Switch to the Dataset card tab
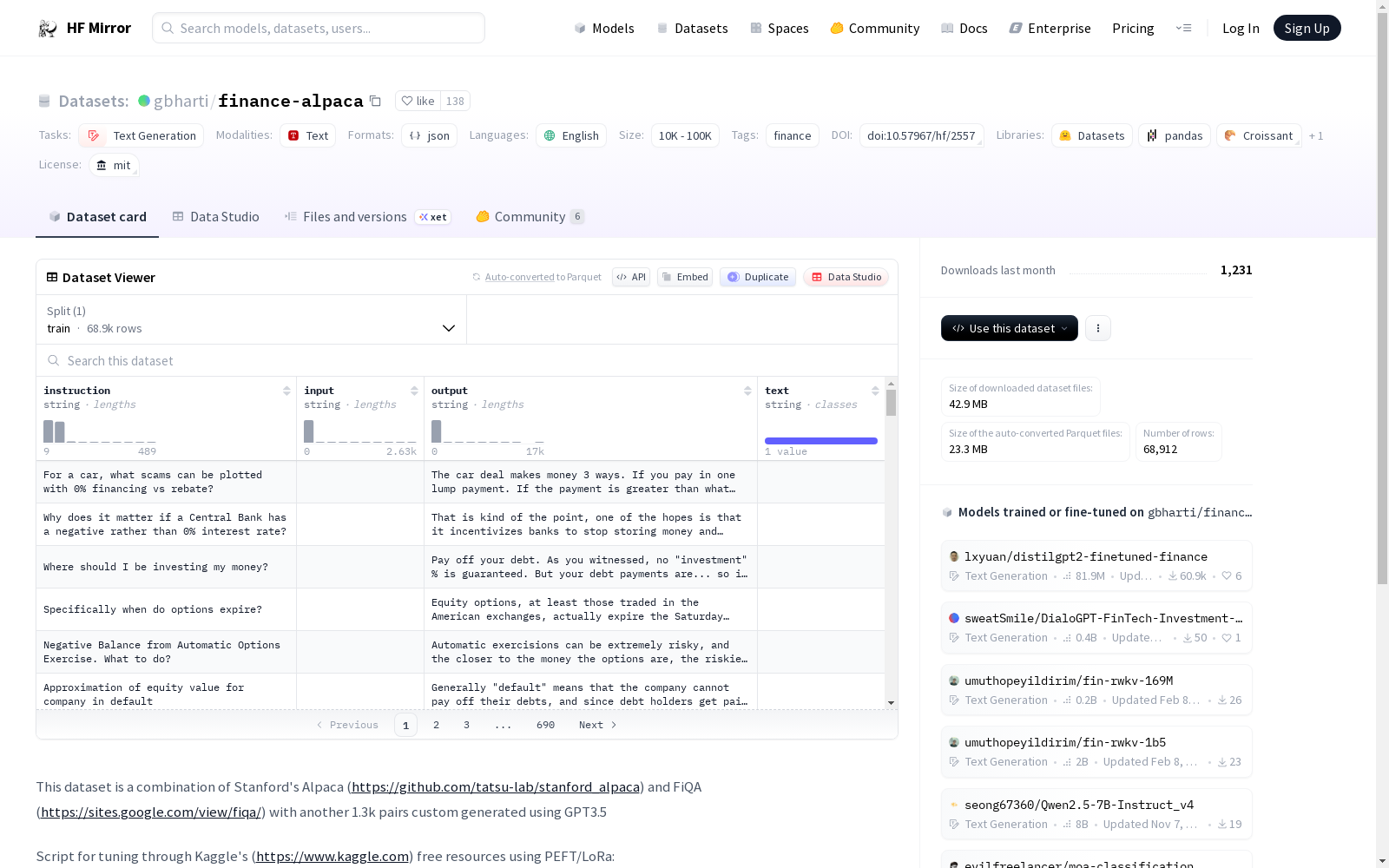Screen dimensions: 1389x868 click(97, 217)
